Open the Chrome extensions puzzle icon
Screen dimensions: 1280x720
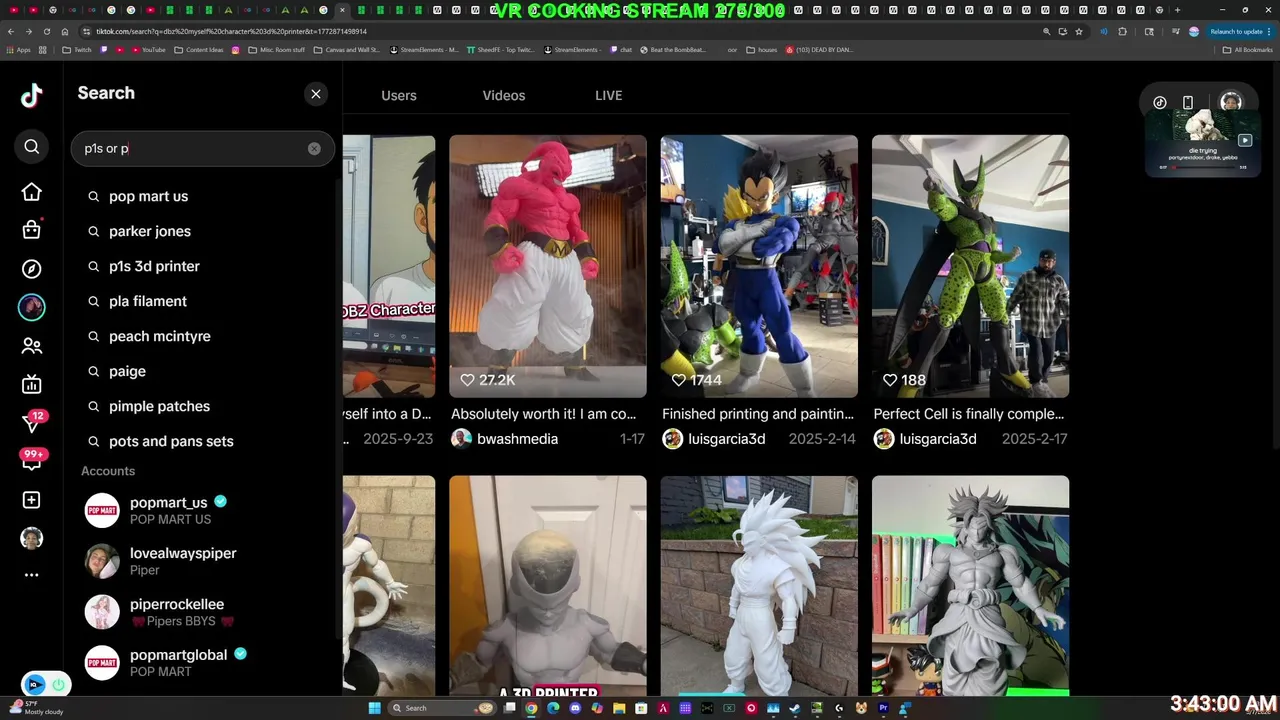pos(1122,31)
